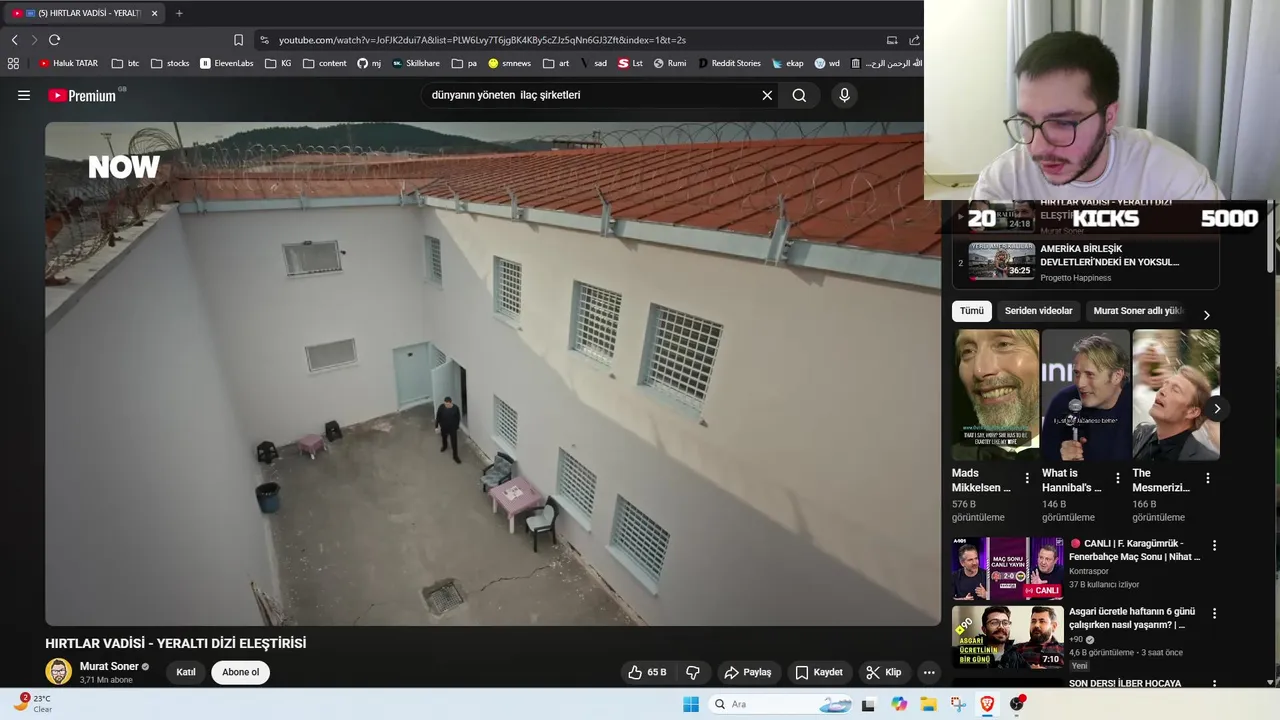This screenshot has width=1280, height=720.
Task: Open the YouTube guide hamburger menu
Action: 24,95
